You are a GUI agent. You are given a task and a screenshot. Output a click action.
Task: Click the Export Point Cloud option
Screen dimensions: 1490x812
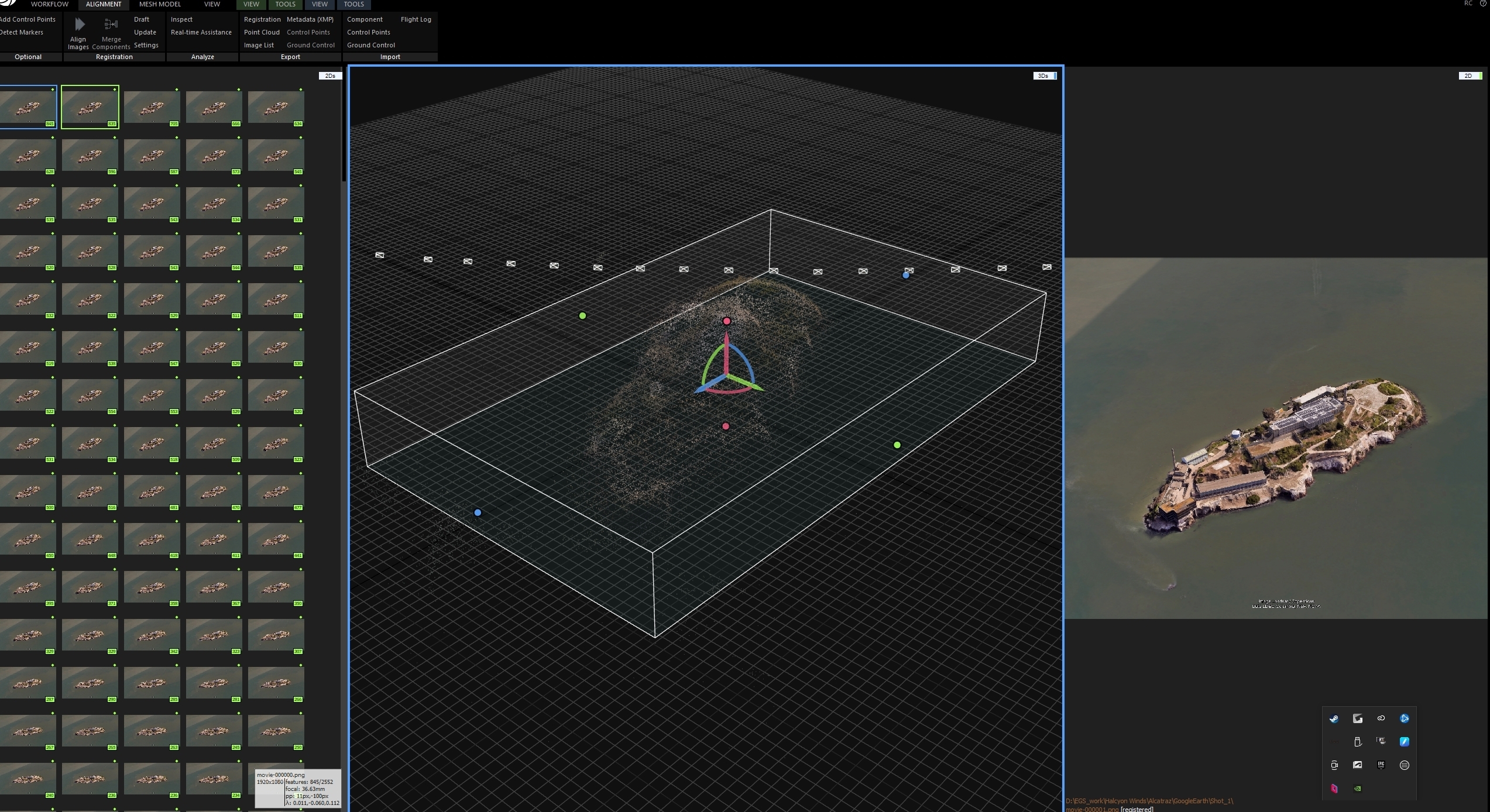point(262,32)
